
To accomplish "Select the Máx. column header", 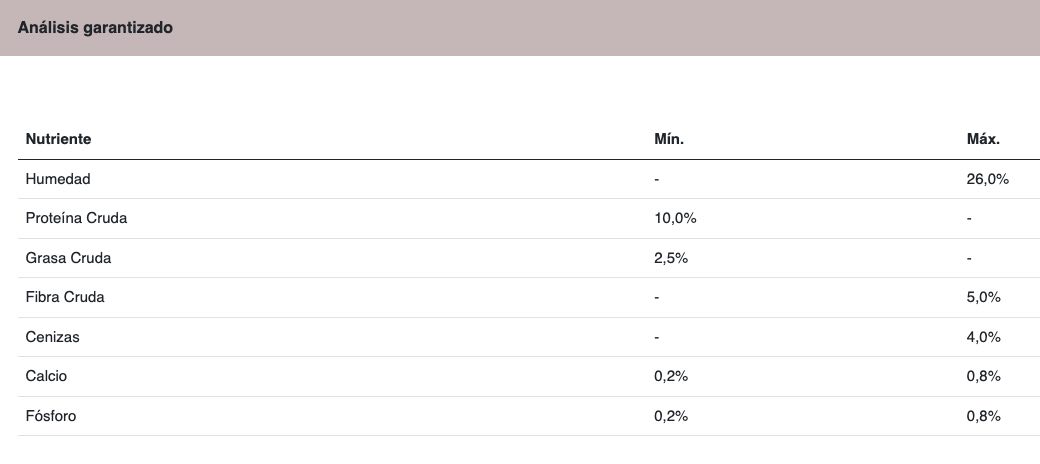I will pos(984,139).
